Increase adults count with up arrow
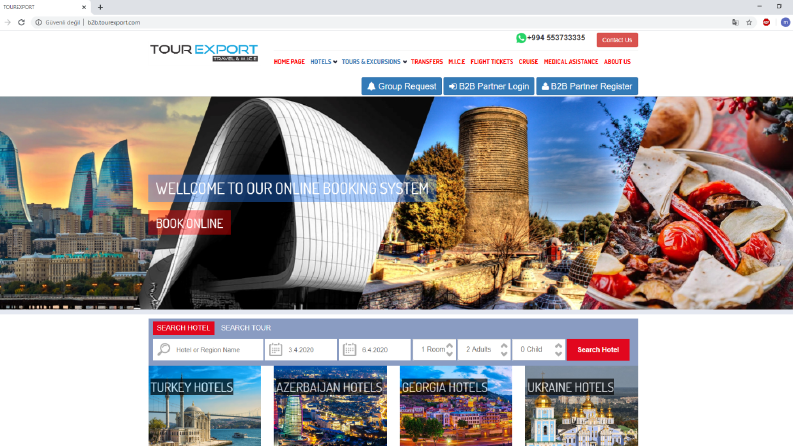The height and width of the screenshot is (446, 793). pyautogui.click(x=504, y=345)
